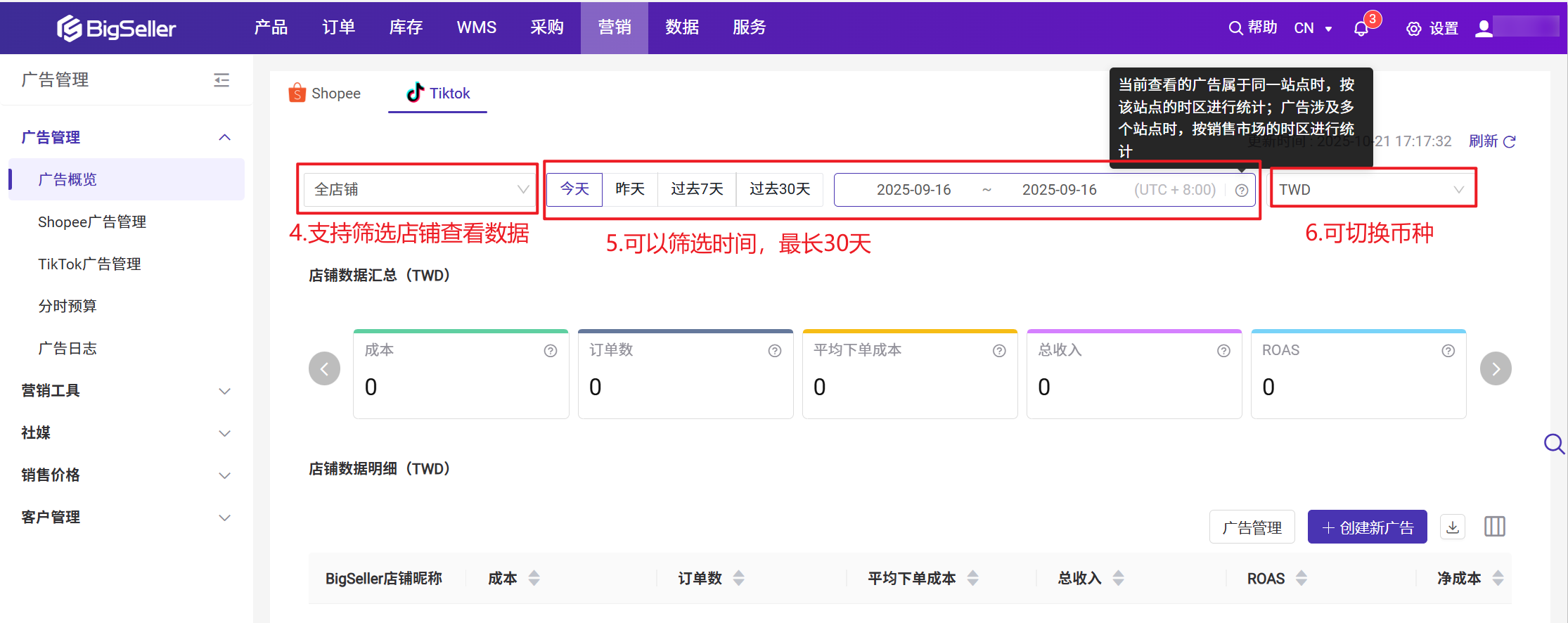
Task: Select the 过去30天 time range option
Action: (779, 189)
